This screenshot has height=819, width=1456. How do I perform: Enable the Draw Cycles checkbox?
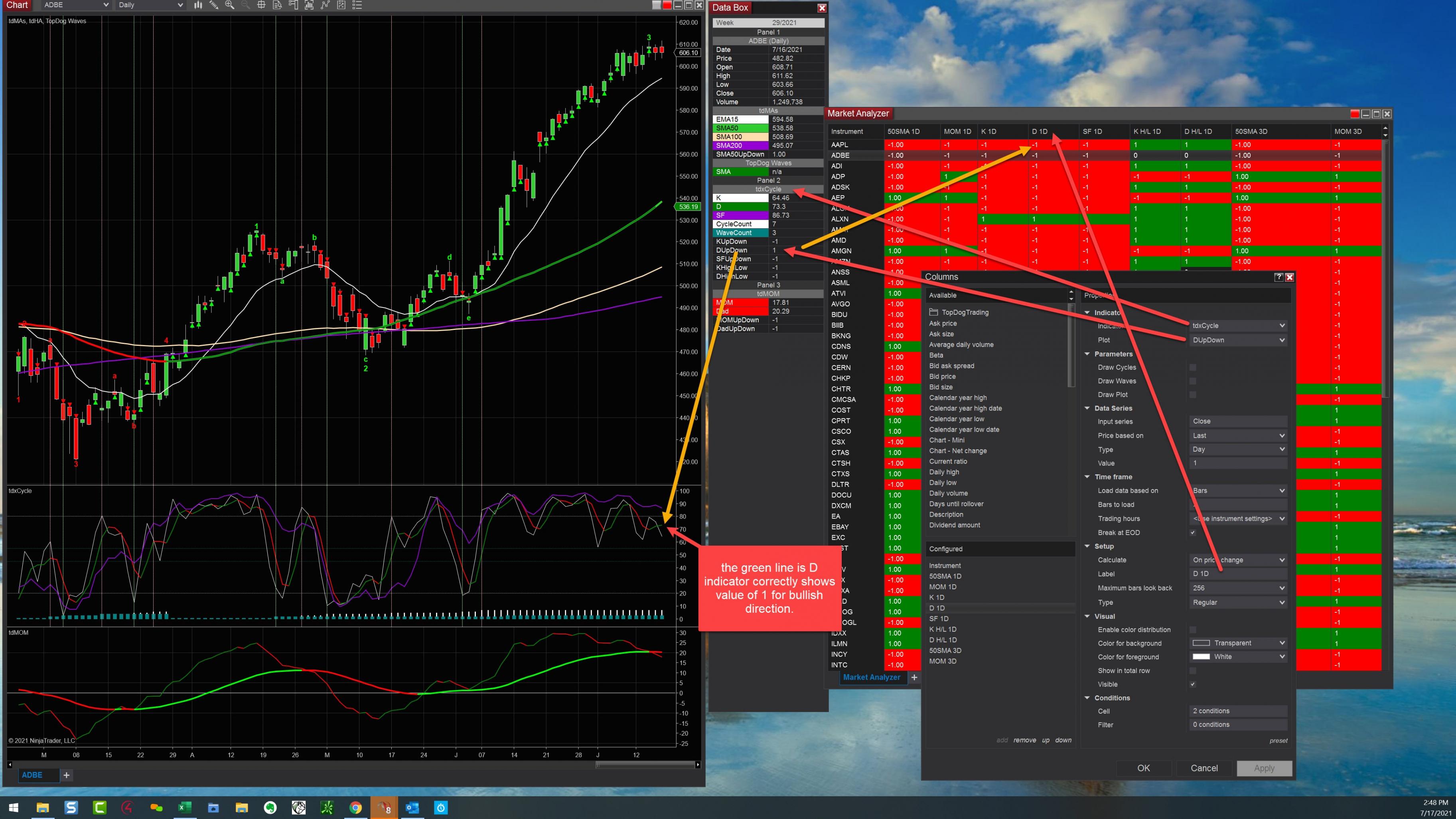[1193, 367]
